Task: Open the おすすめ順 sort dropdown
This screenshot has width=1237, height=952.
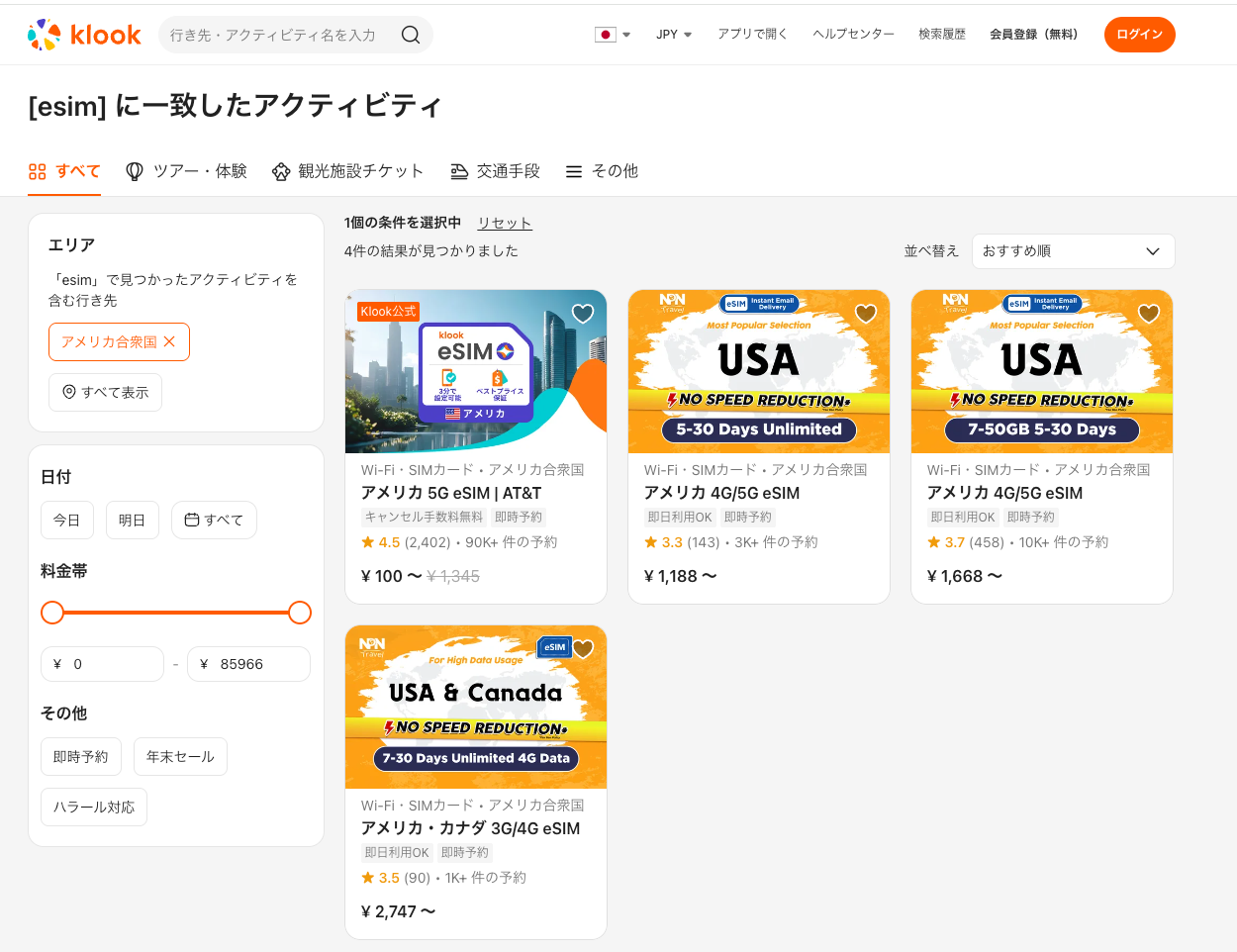Action: click(x=1074, y=251)
